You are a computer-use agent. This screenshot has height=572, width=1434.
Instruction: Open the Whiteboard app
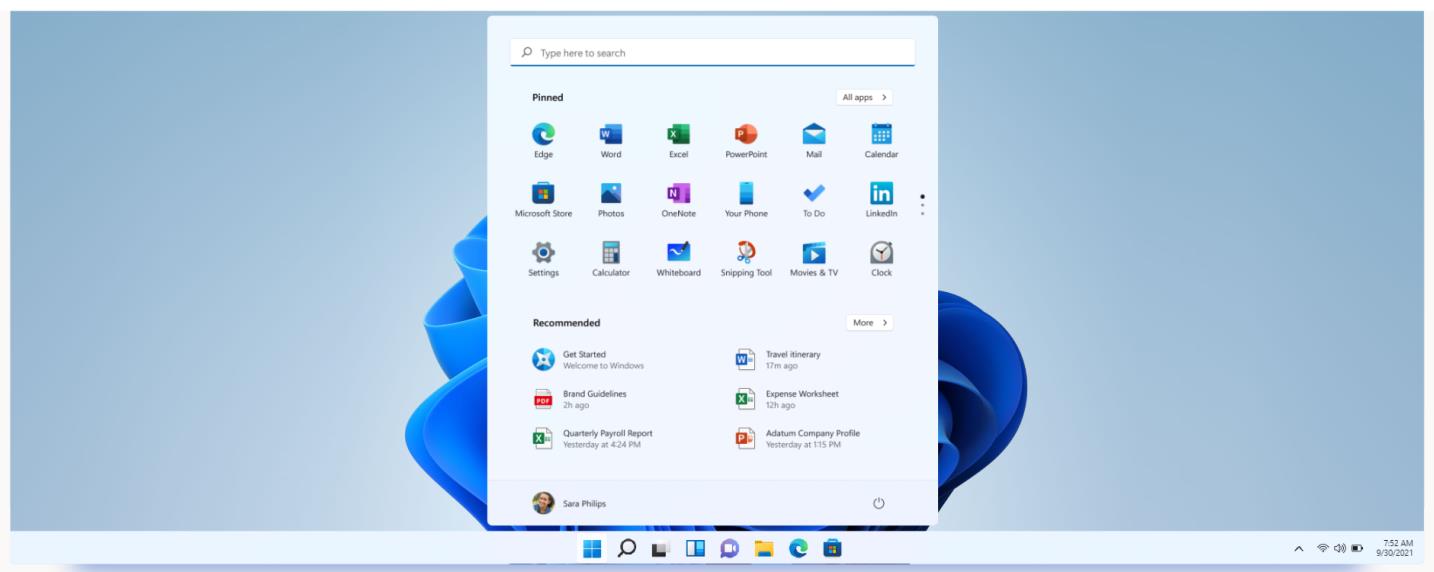coord(678,258)
